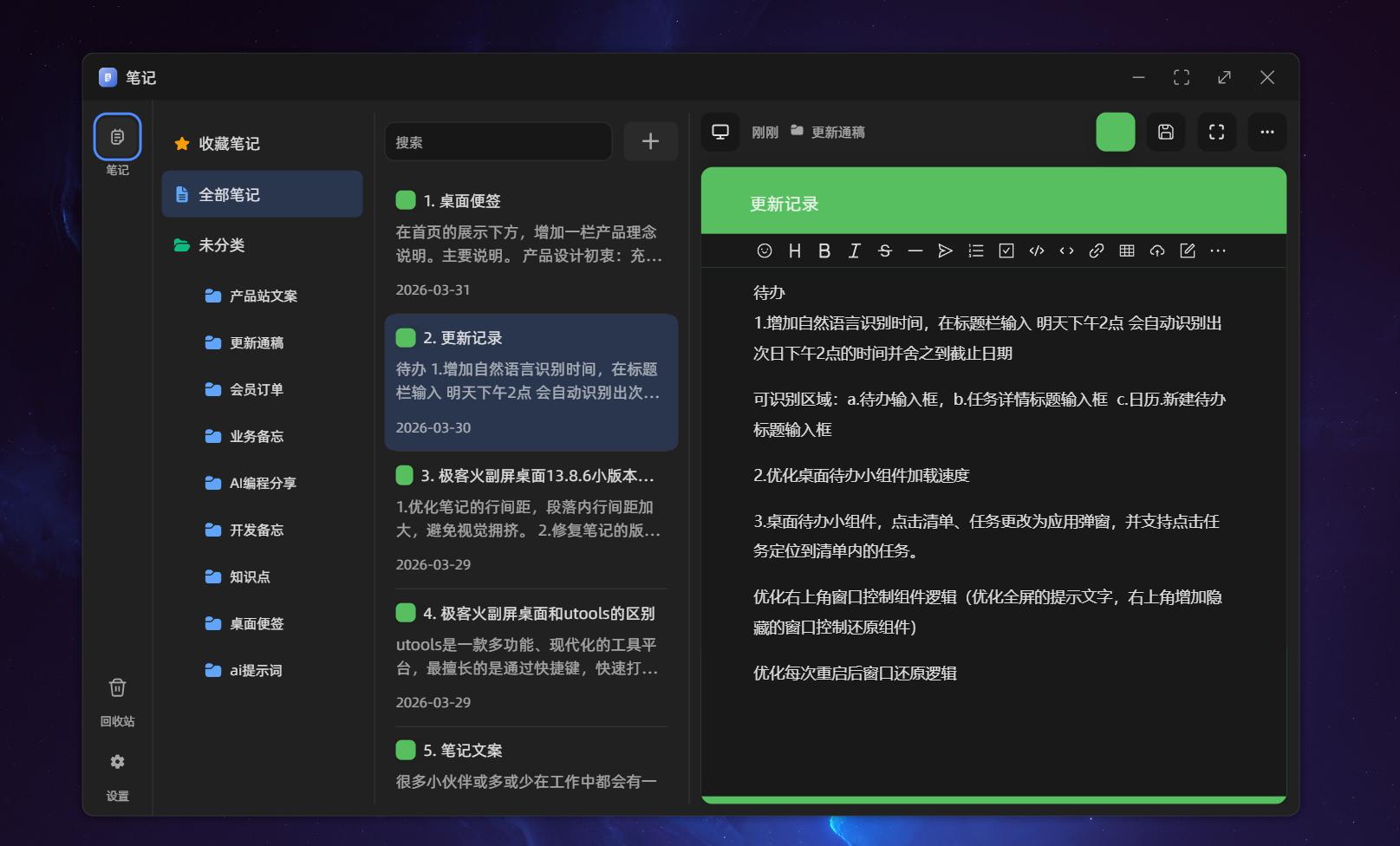Open 设置 at the bottom of the sidebar
This screenshot has width=1400, height=846.
tap(117, 771)
